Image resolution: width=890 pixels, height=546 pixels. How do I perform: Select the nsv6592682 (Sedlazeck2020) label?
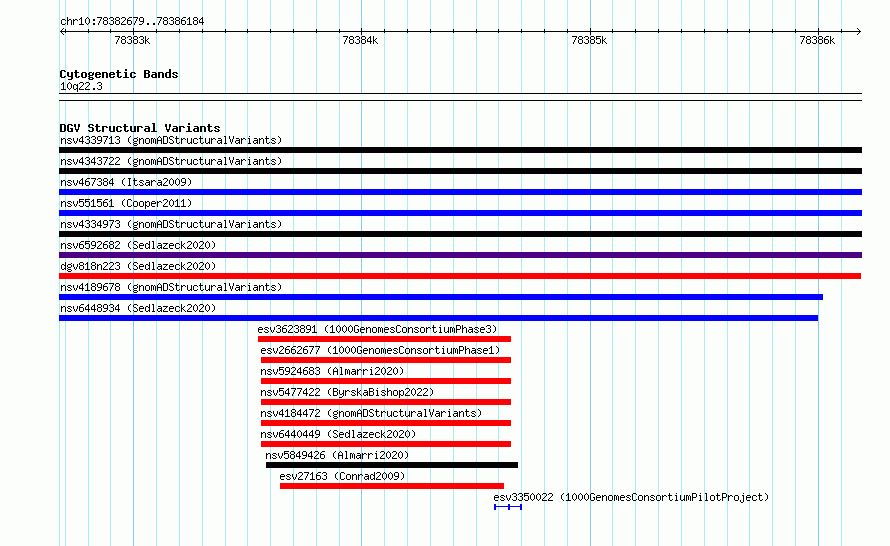138,245
